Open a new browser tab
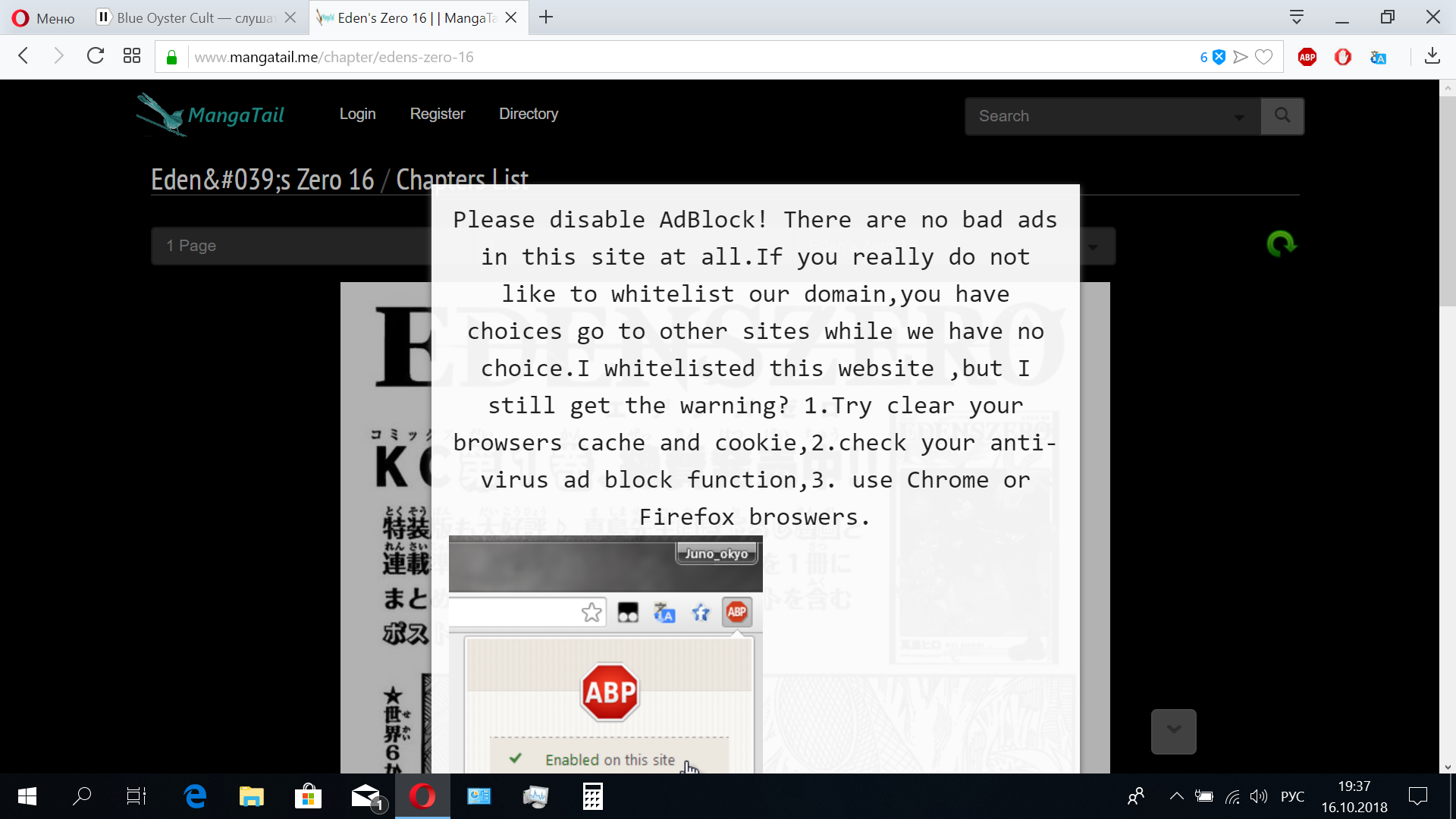Screen dimensions: 1456x819 click(546, 17)
